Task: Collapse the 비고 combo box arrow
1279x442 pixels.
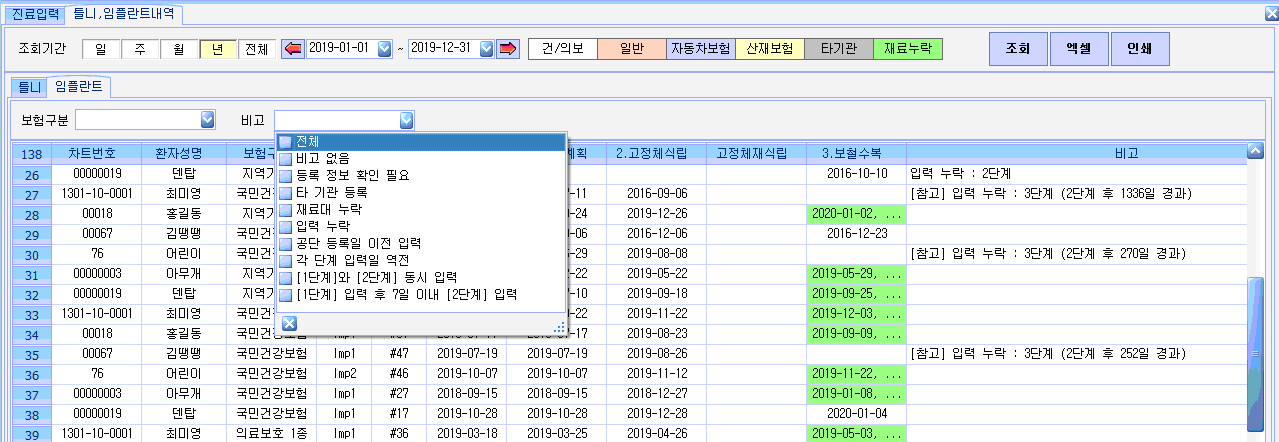Action: click(407, 120)
